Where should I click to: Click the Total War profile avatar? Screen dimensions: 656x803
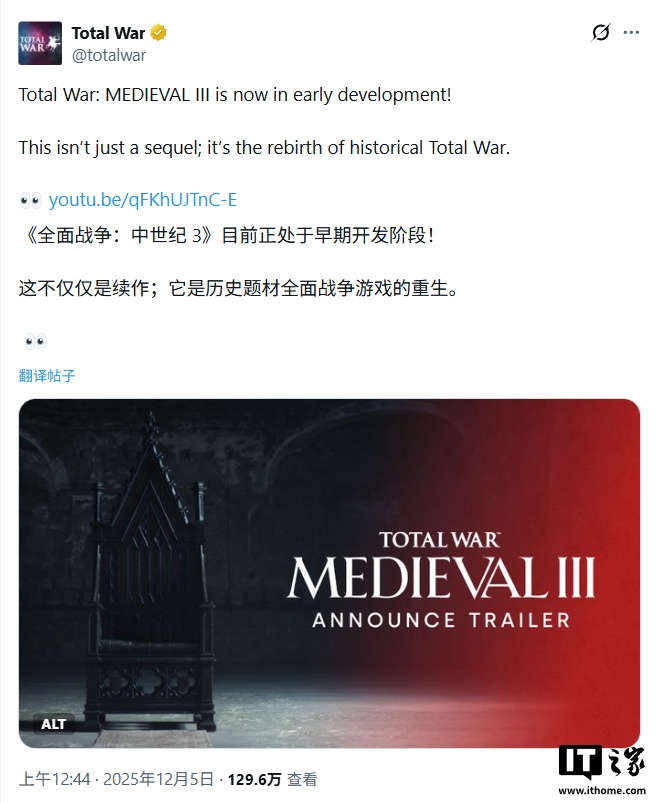(40, 43)
